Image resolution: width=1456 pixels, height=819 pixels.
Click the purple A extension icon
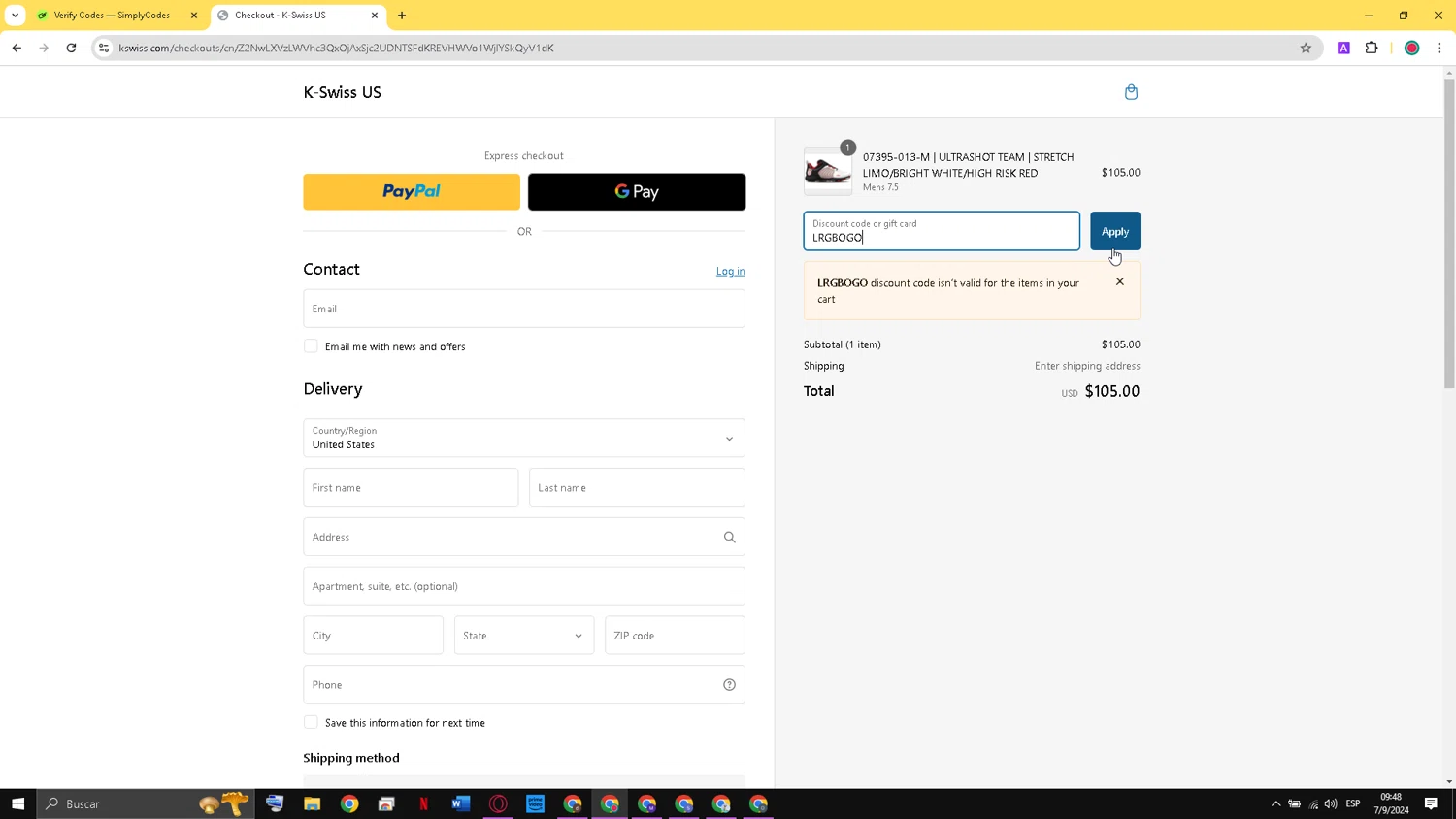point(1343,48)
